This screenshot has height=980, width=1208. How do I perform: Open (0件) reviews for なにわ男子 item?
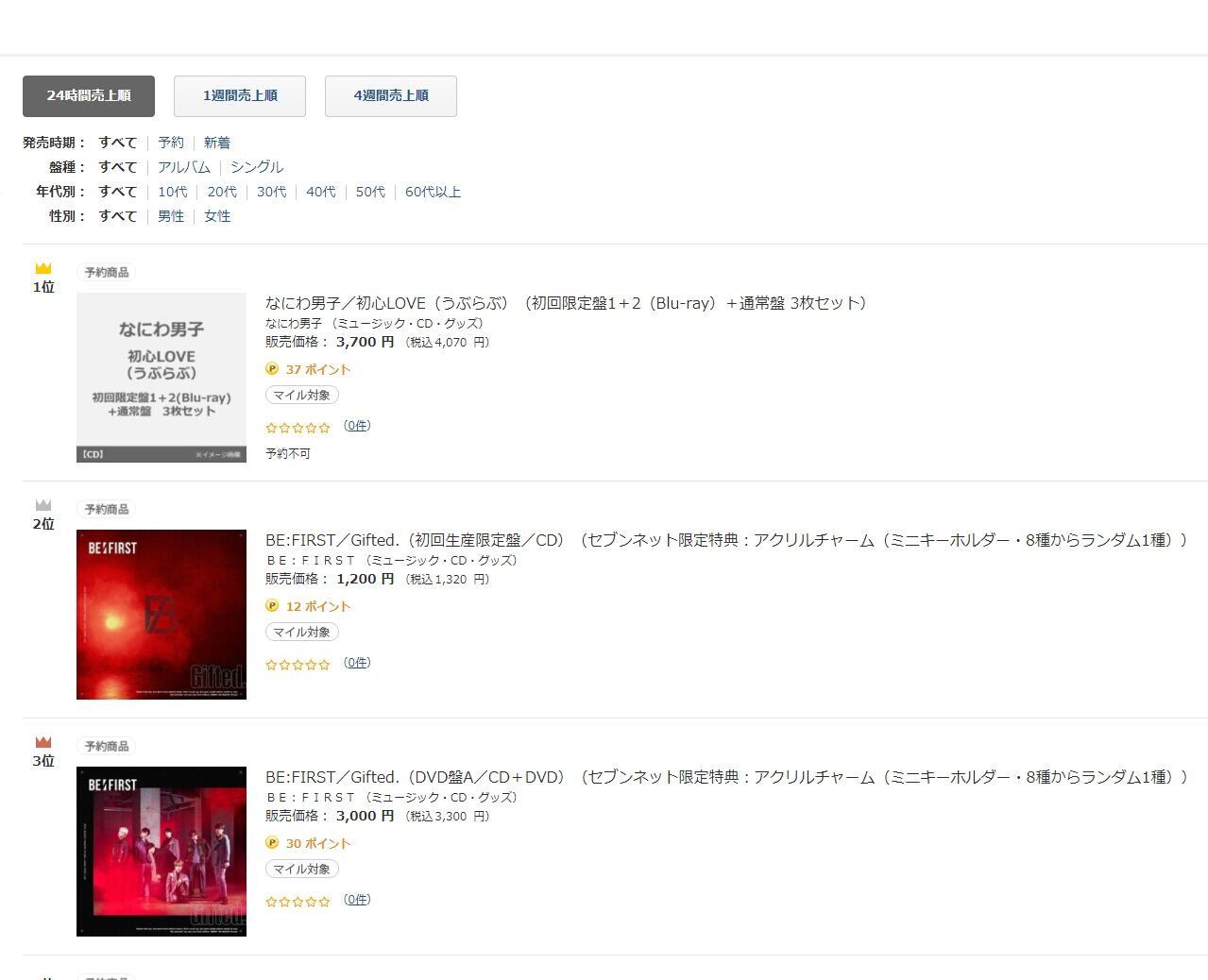coord(357,426)
